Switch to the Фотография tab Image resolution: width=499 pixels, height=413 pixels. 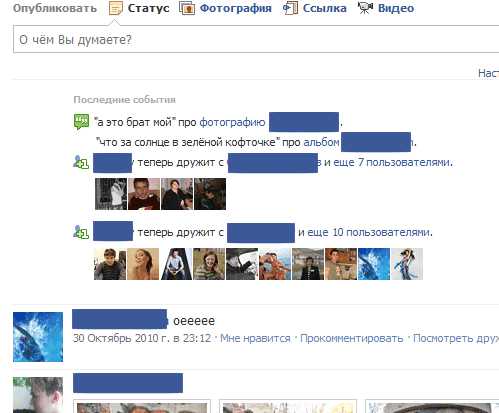coord(235,8)
